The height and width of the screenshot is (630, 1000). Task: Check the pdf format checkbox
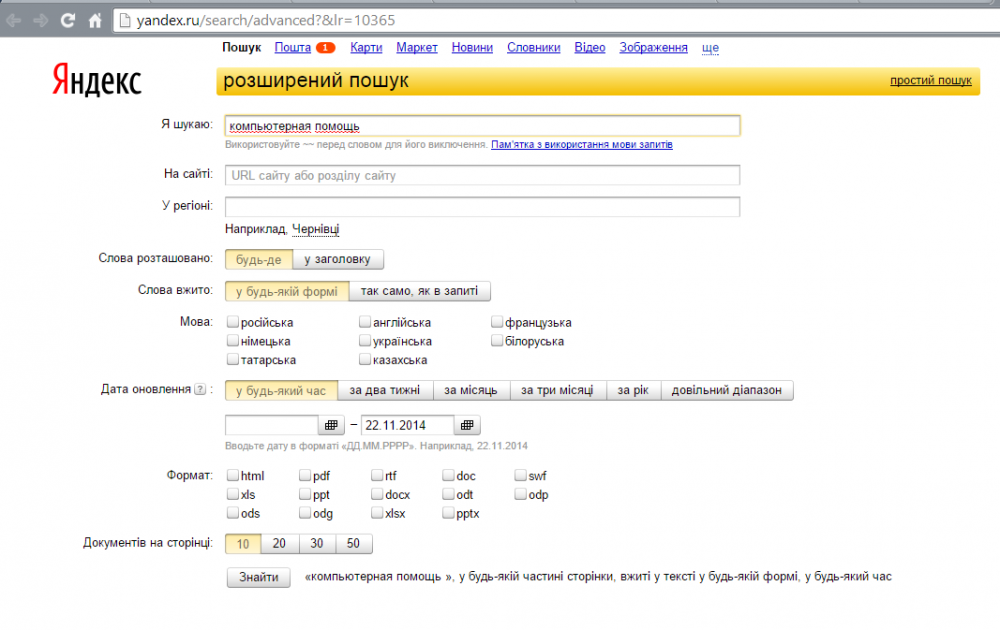(x=305, y=476)
